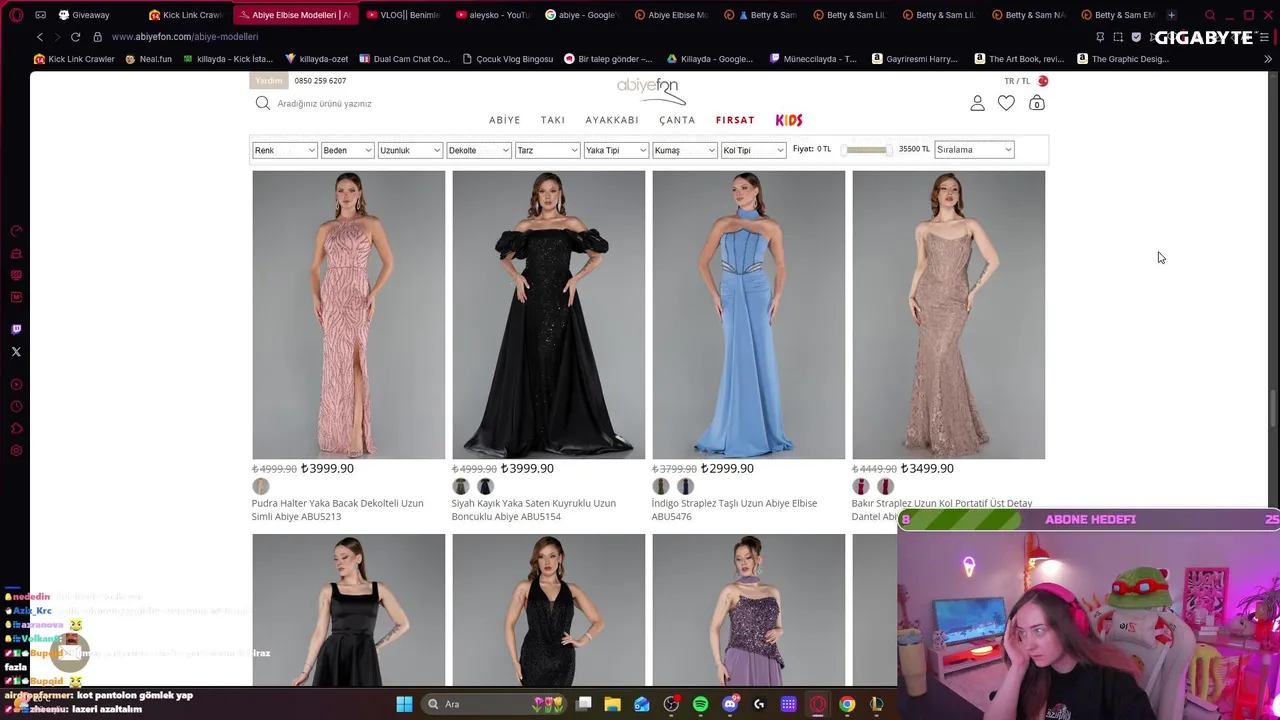The image size is (1280, 720).
Task: Open sidebar Settings gear icon
Action: coord(16,451)
